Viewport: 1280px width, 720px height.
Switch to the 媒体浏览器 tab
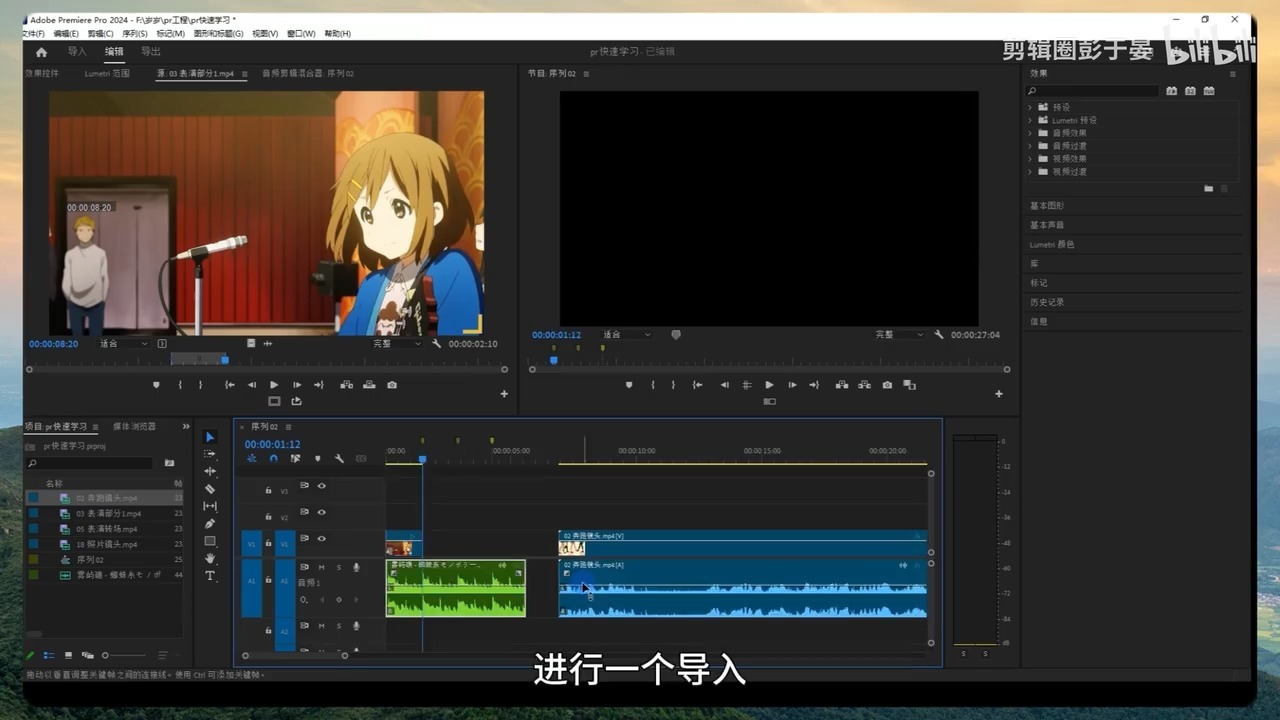[x=134, y=427]
